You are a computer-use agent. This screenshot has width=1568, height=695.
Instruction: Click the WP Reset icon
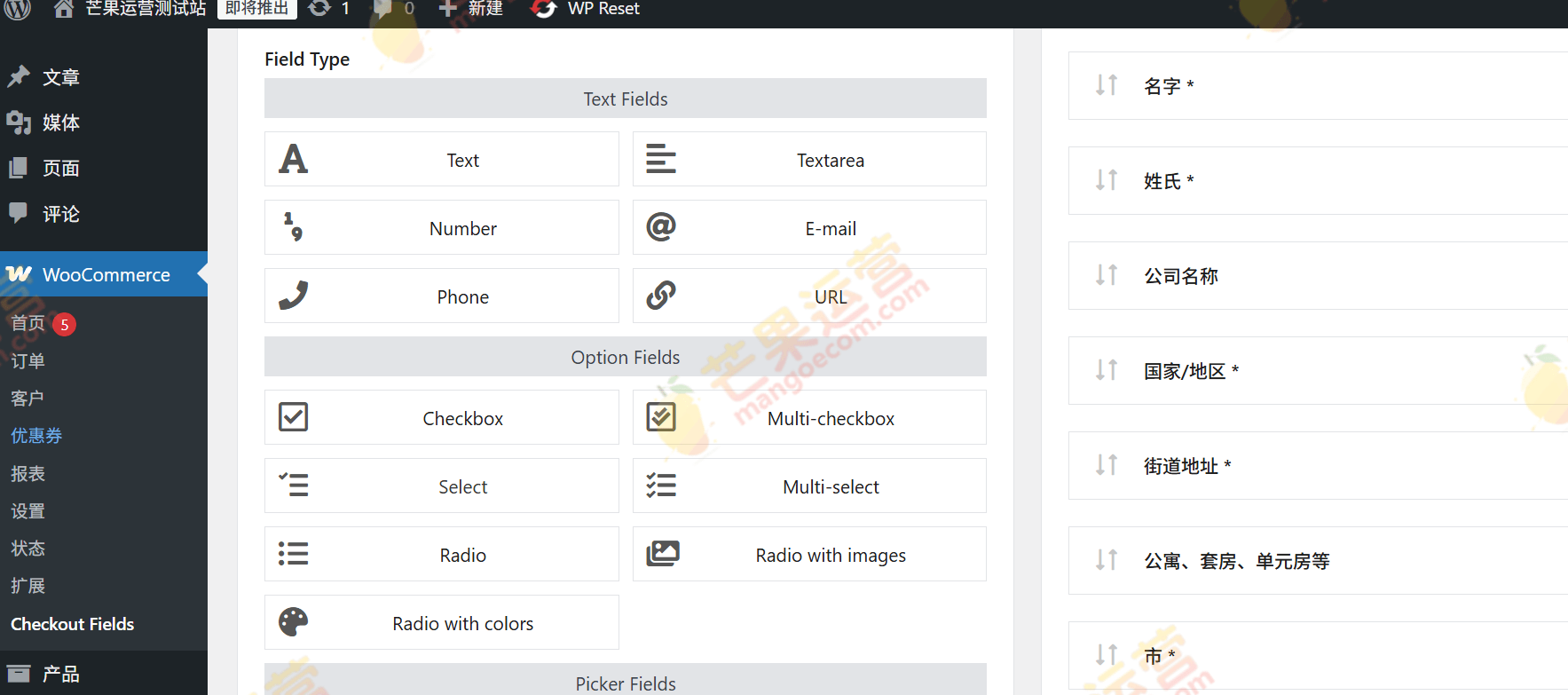543,8
